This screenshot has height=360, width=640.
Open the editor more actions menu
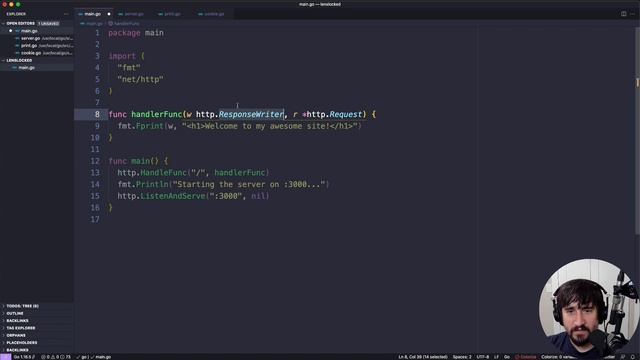click(633, 14)
